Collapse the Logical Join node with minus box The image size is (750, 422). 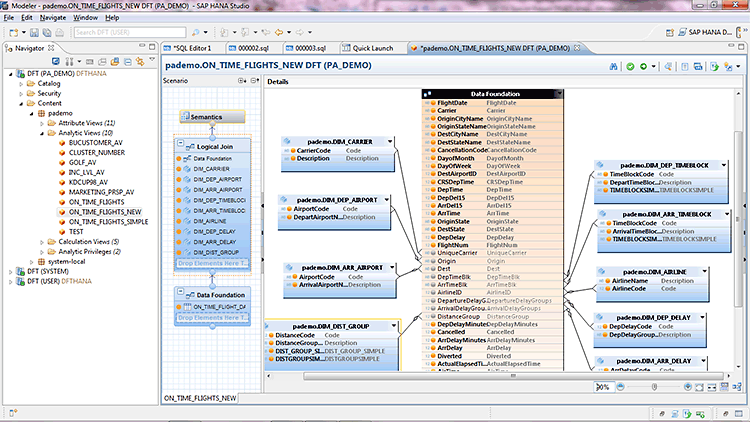[x=180, y=143]
